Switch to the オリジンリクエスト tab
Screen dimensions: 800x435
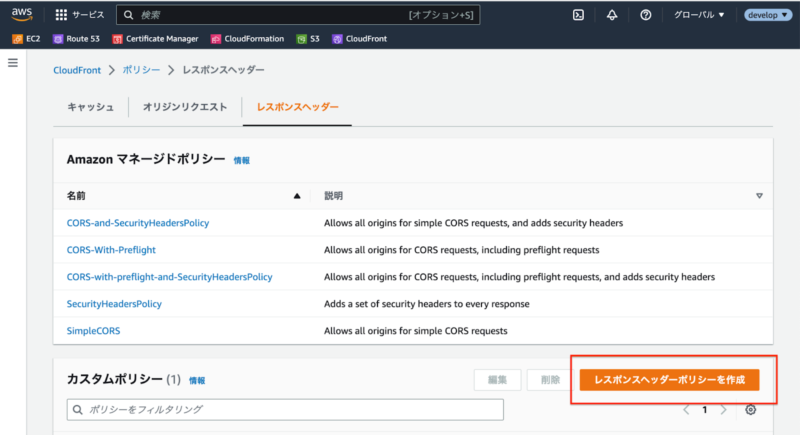pos(185,107)
